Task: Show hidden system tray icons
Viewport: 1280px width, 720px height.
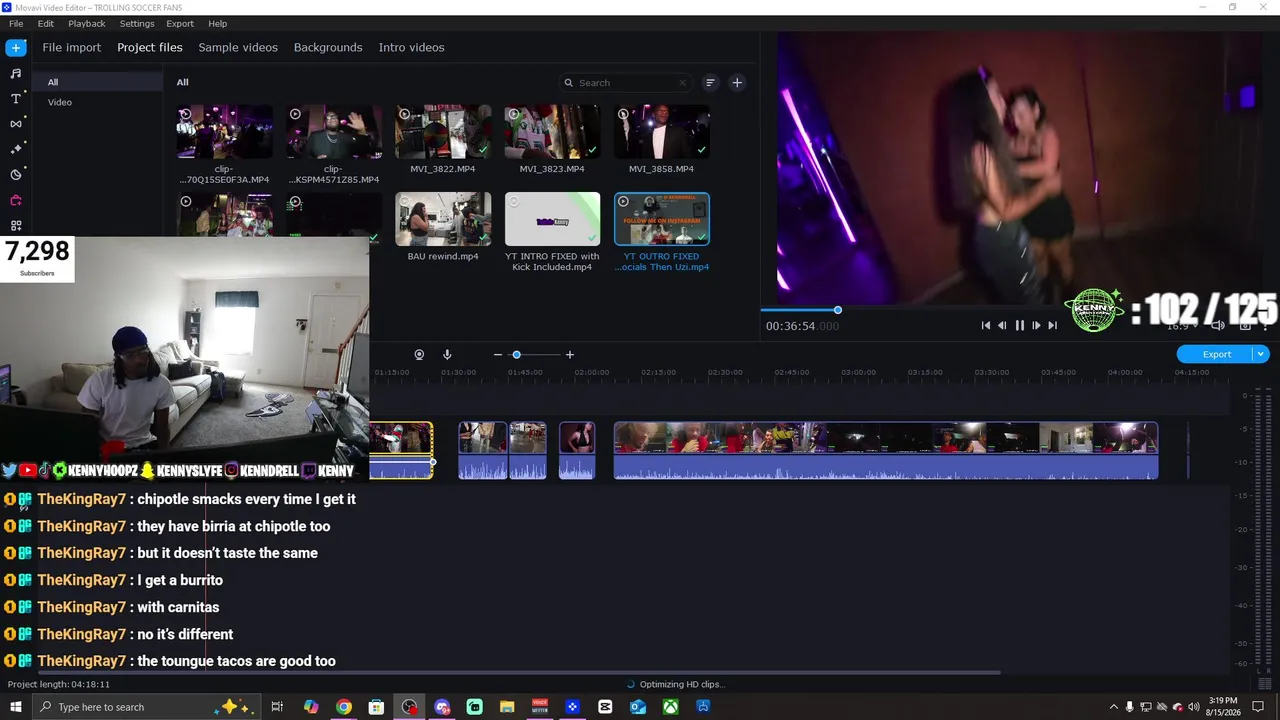Action: (x=1114, y=707)
